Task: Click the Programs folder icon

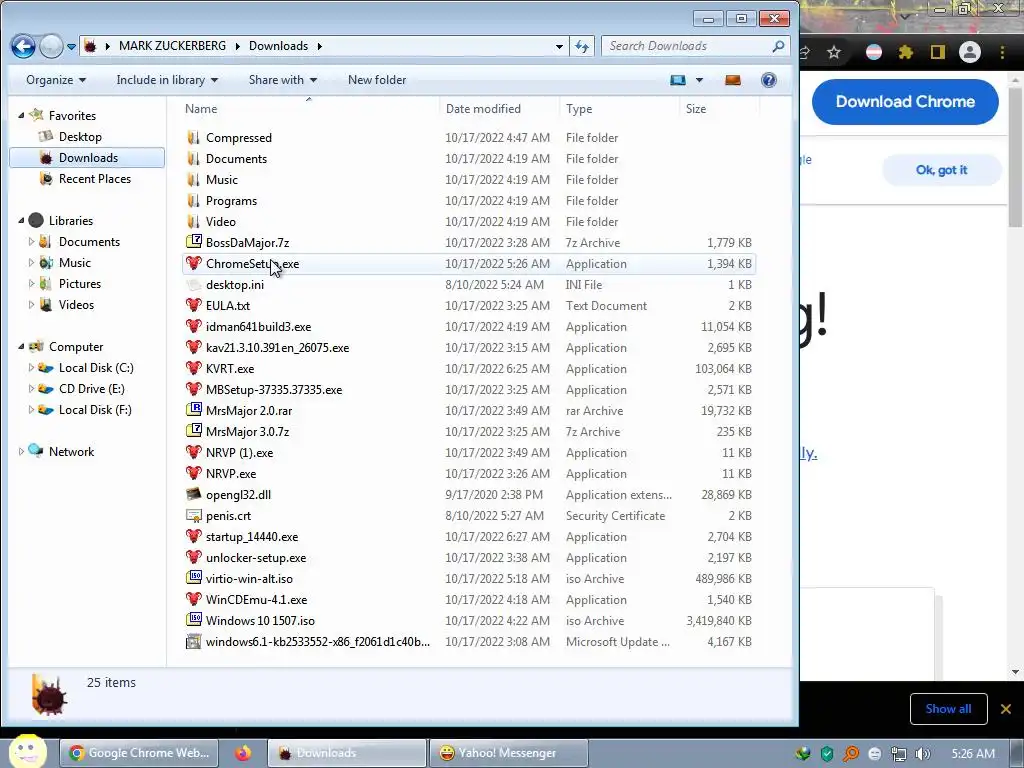Action: (193, 200)
